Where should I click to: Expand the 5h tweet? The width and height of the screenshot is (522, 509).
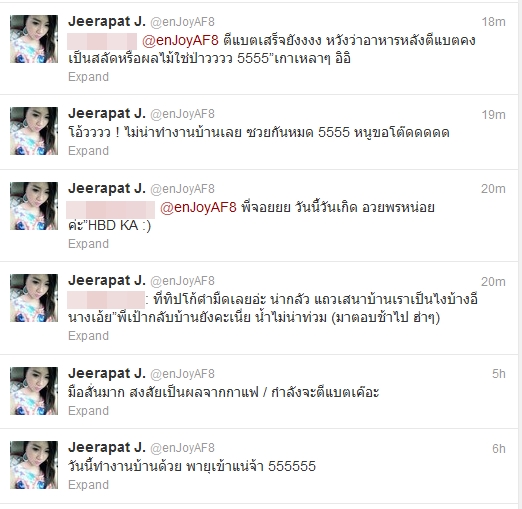tap(88, 411)
